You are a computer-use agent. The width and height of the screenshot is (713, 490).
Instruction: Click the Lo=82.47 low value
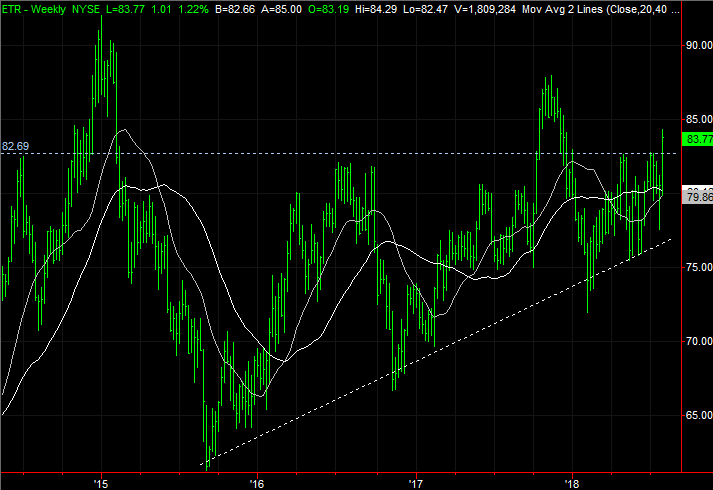(x=426, y=9)
